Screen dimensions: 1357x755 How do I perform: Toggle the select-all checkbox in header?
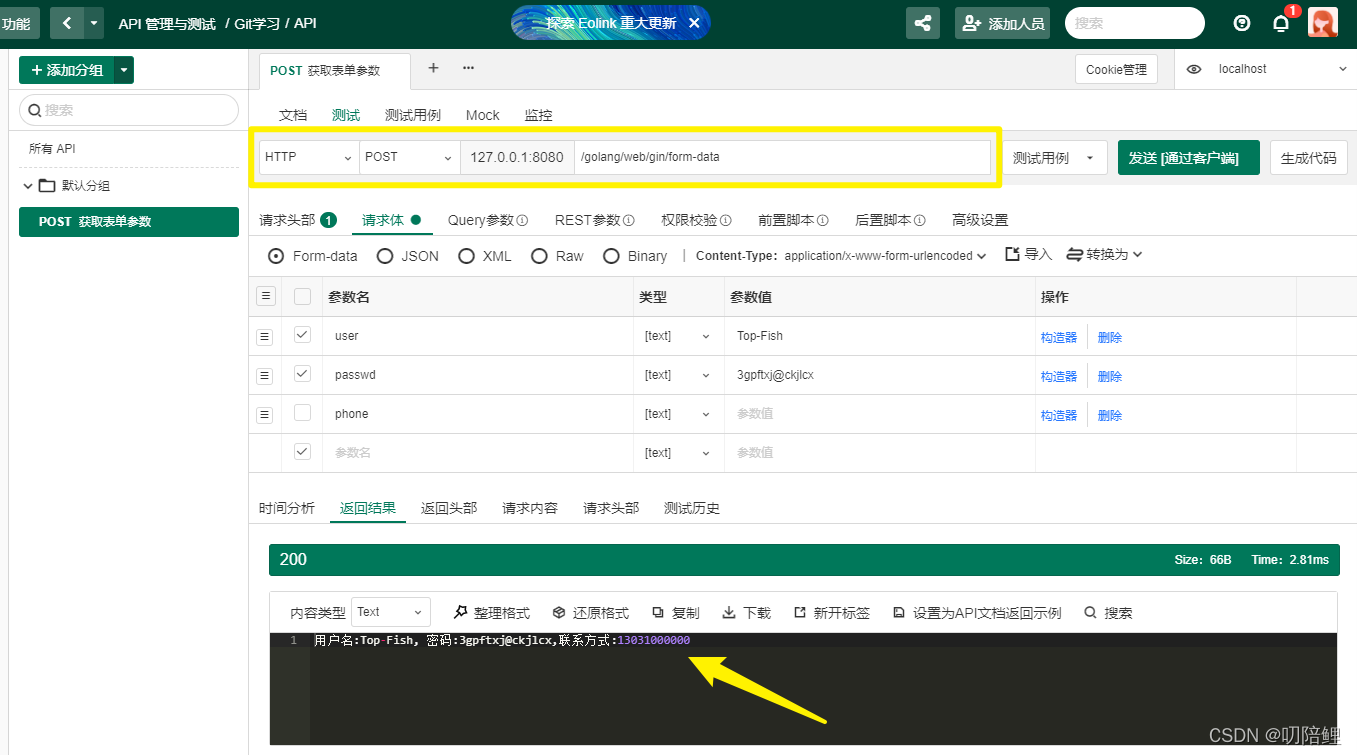click(x=302, y=296)
